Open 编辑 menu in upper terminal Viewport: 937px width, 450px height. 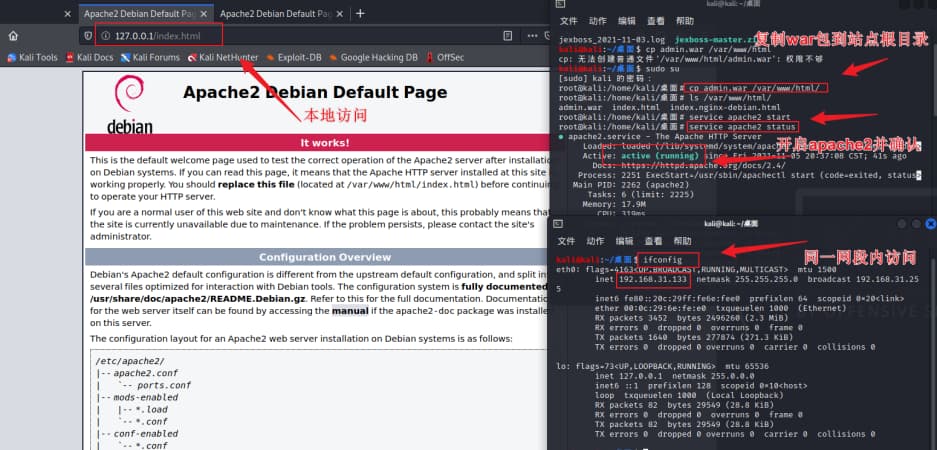627,21
